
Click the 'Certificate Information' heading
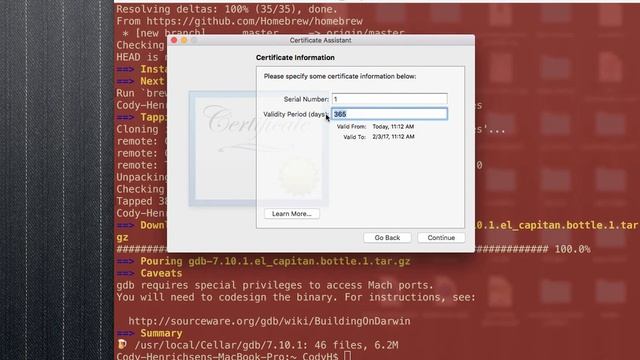[x=295, y=58]
